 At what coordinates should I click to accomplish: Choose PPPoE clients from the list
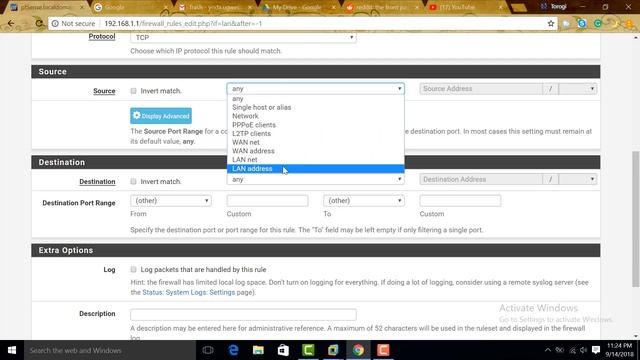coord(316,125)
